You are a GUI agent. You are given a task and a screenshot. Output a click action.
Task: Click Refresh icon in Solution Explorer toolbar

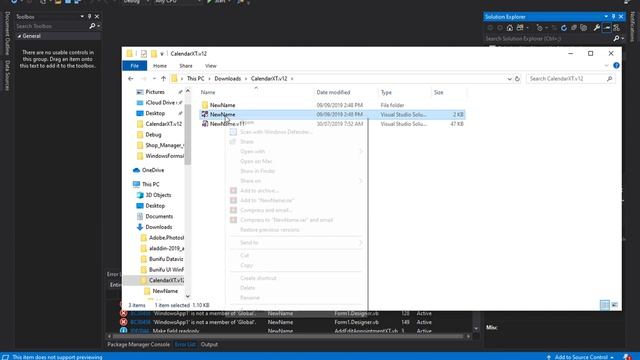click(x=564, y=28)
